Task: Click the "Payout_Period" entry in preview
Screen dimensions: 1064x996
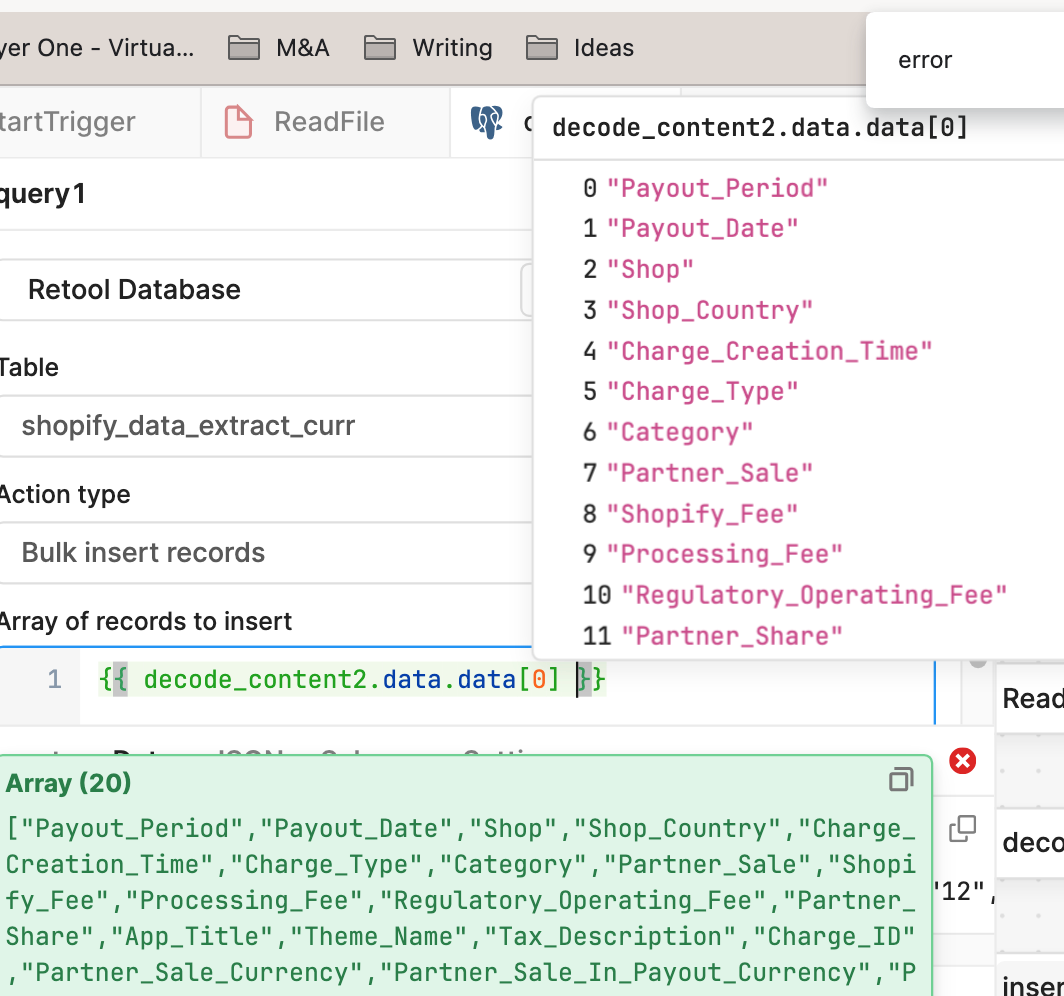Action: tap(717, 188)
